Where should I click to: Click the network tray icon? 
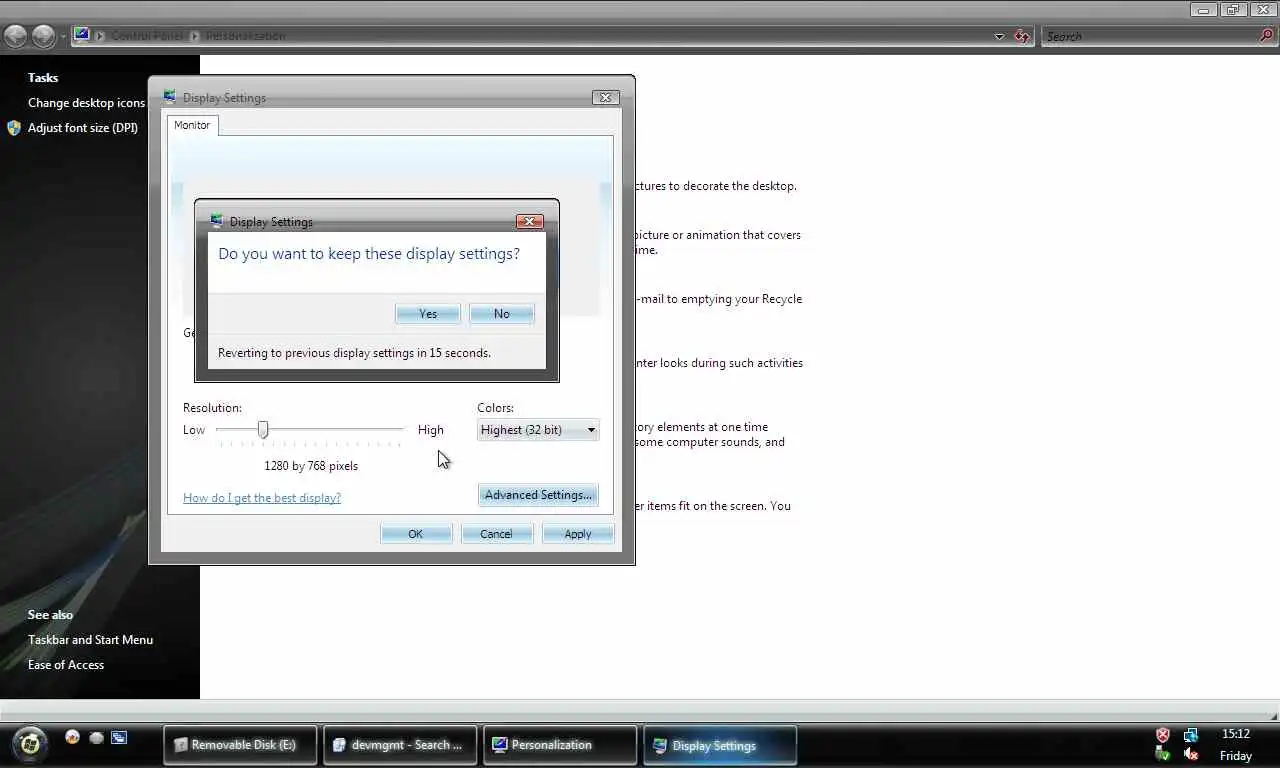tap(1190, 735)
